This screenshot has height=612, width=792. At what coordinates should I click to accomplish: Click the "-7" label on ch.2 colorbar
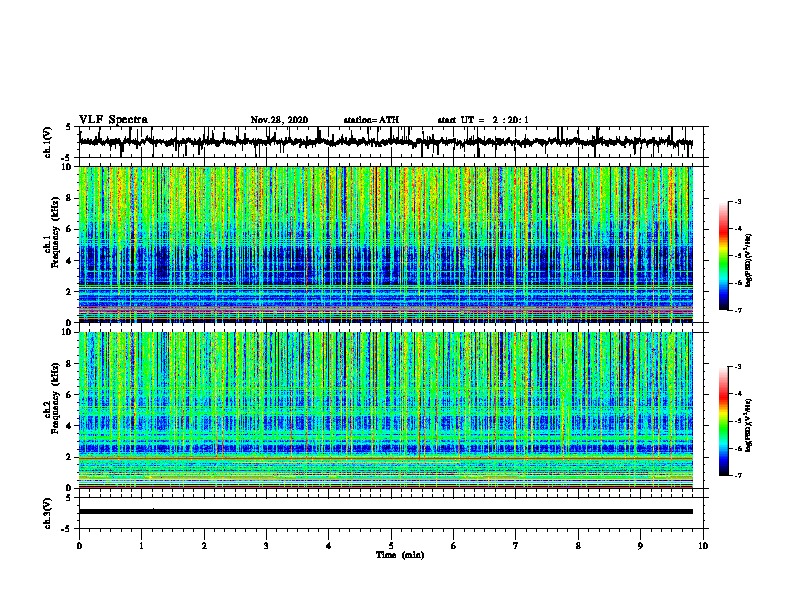coord(738,475)
